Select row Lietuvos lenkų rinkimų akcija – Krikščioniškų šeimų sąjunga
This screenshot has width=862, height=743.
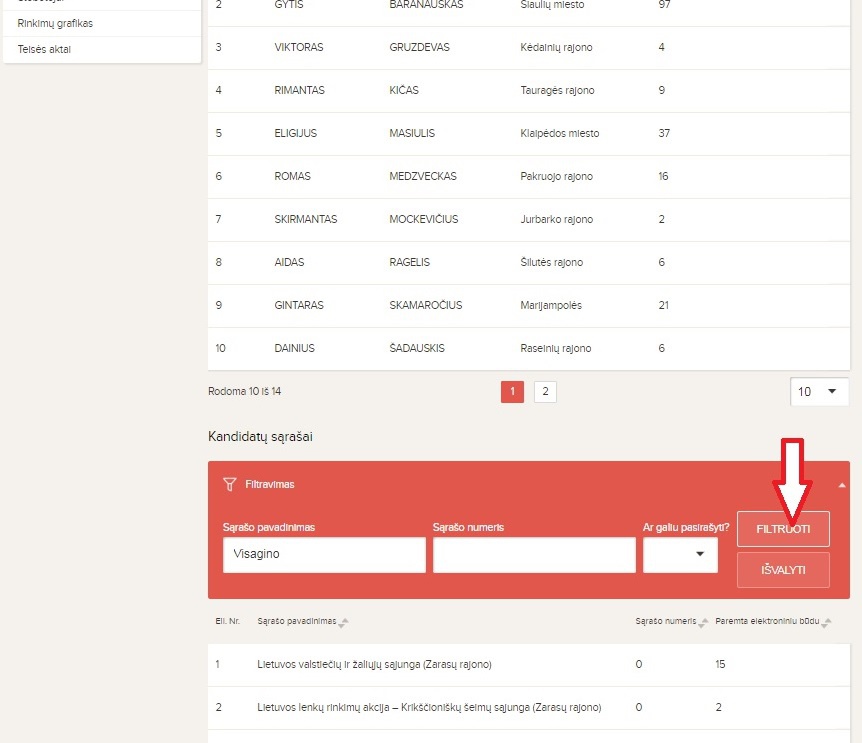tap(528, 708)
